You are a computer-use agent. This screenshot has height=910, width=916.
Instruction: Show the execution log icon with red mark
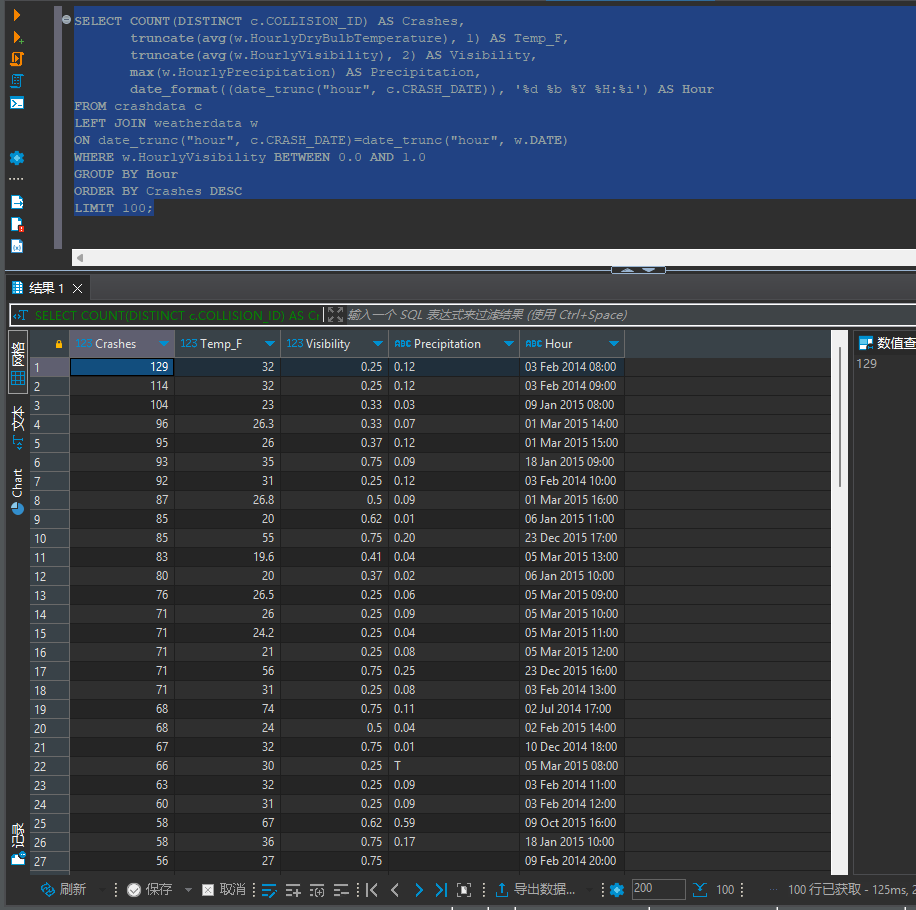(17, 224)
